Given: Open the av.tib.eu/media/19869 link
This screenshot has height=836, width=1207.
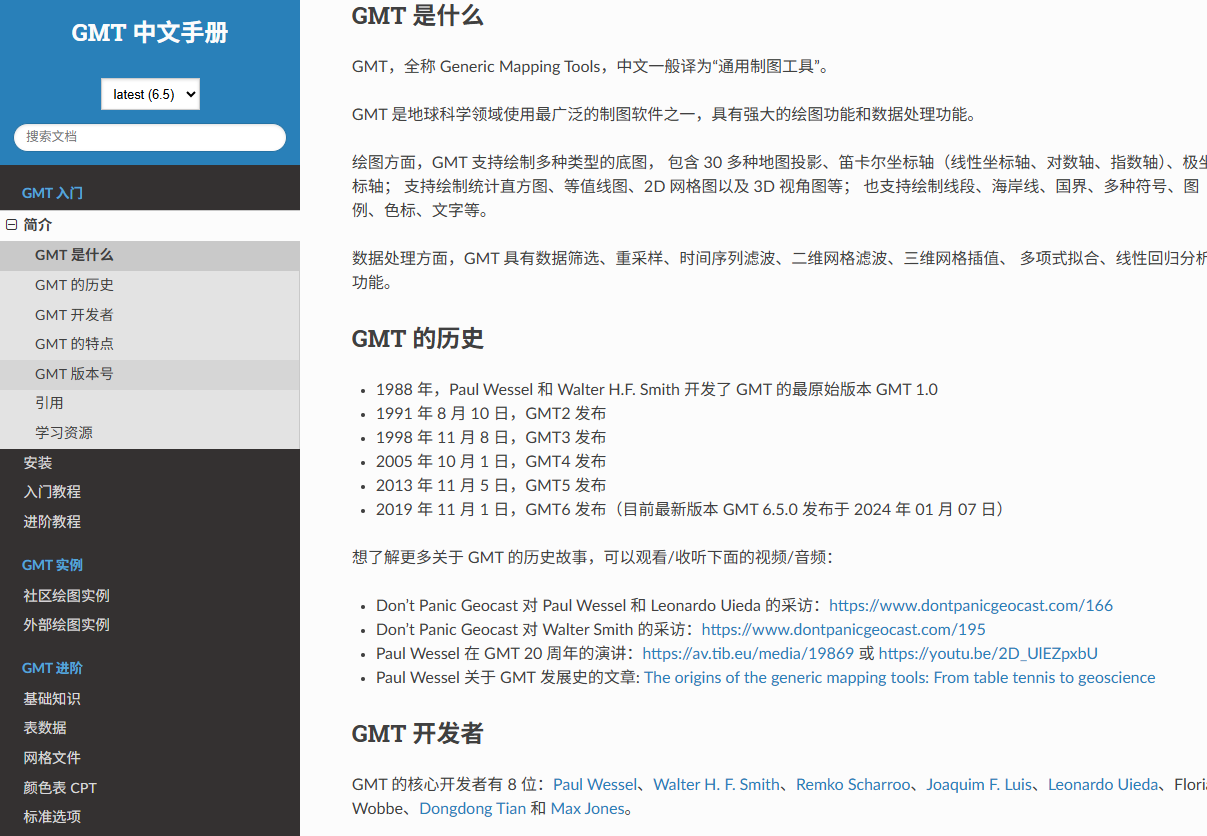Looking at the screenshot, I should [748, 653].
